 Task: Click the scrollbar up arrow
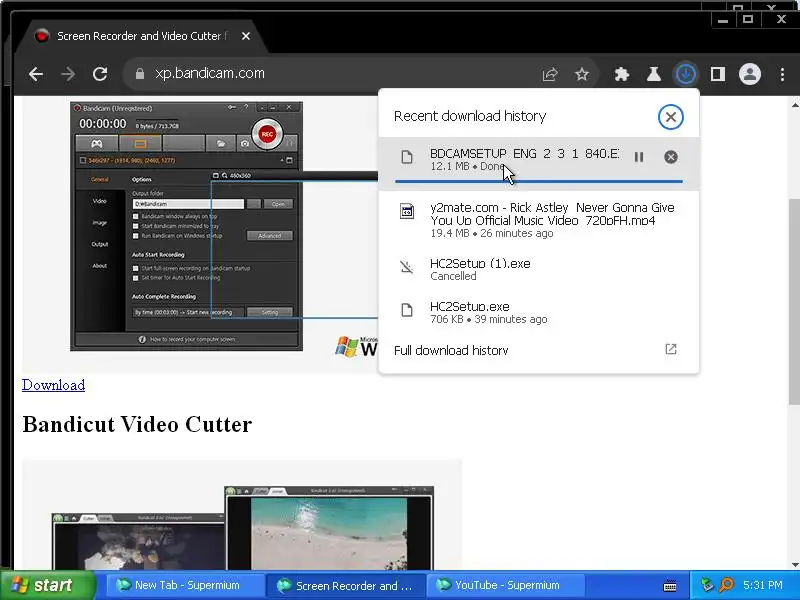[x=794, y=105]
